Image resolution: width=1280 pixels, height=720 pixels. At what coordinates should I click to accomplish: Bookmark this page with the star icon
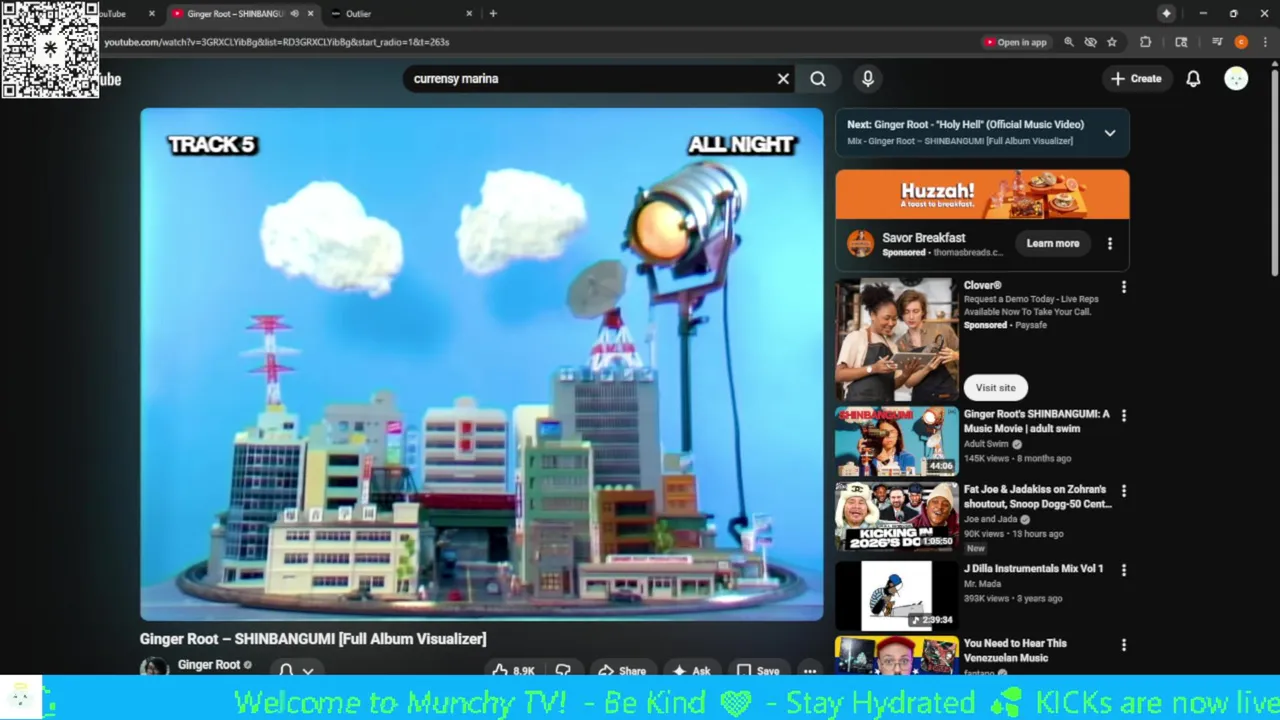[1112, 42]
